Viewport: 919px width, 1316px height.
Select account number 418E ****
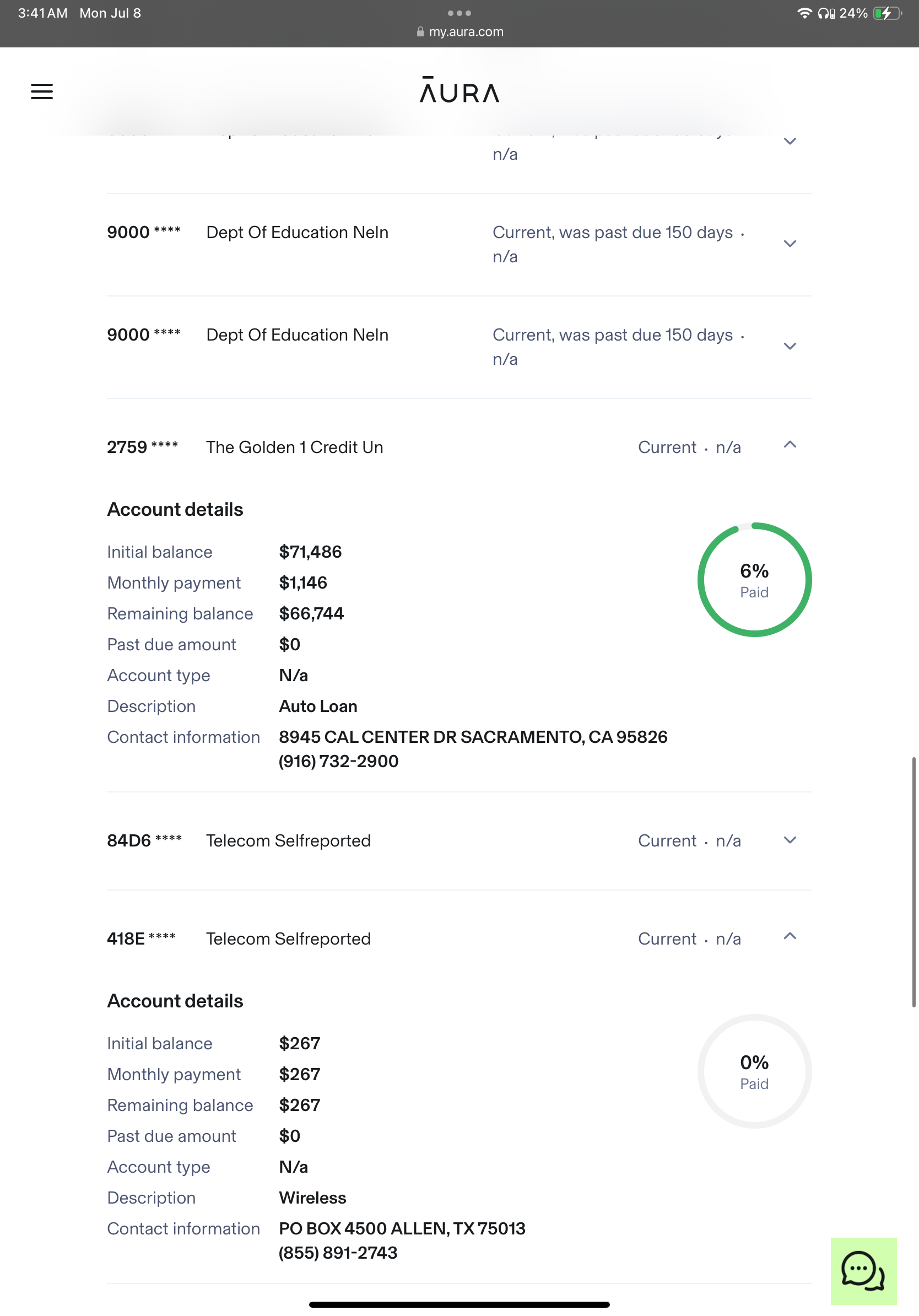pos(142,939)
